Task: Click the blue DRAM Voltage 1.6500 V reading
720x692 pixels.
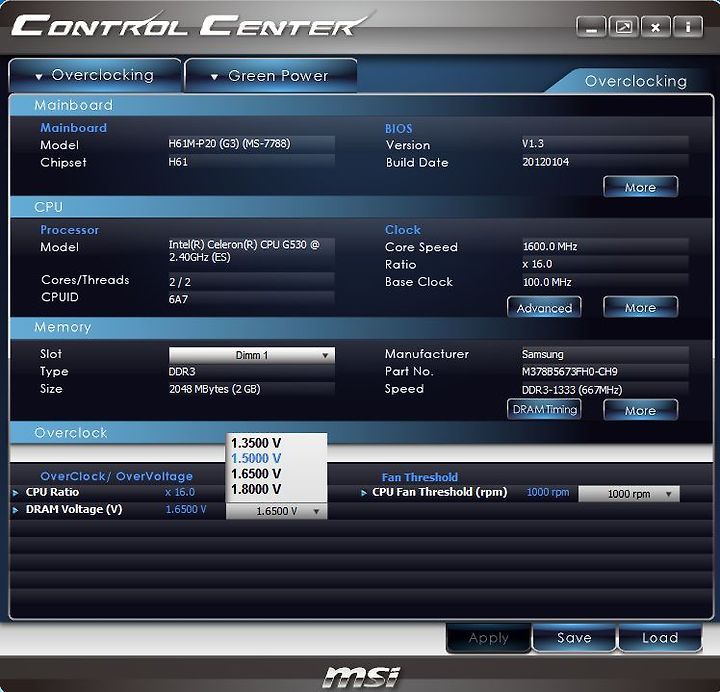Action: pyautogui.click(x=186, y=509)
